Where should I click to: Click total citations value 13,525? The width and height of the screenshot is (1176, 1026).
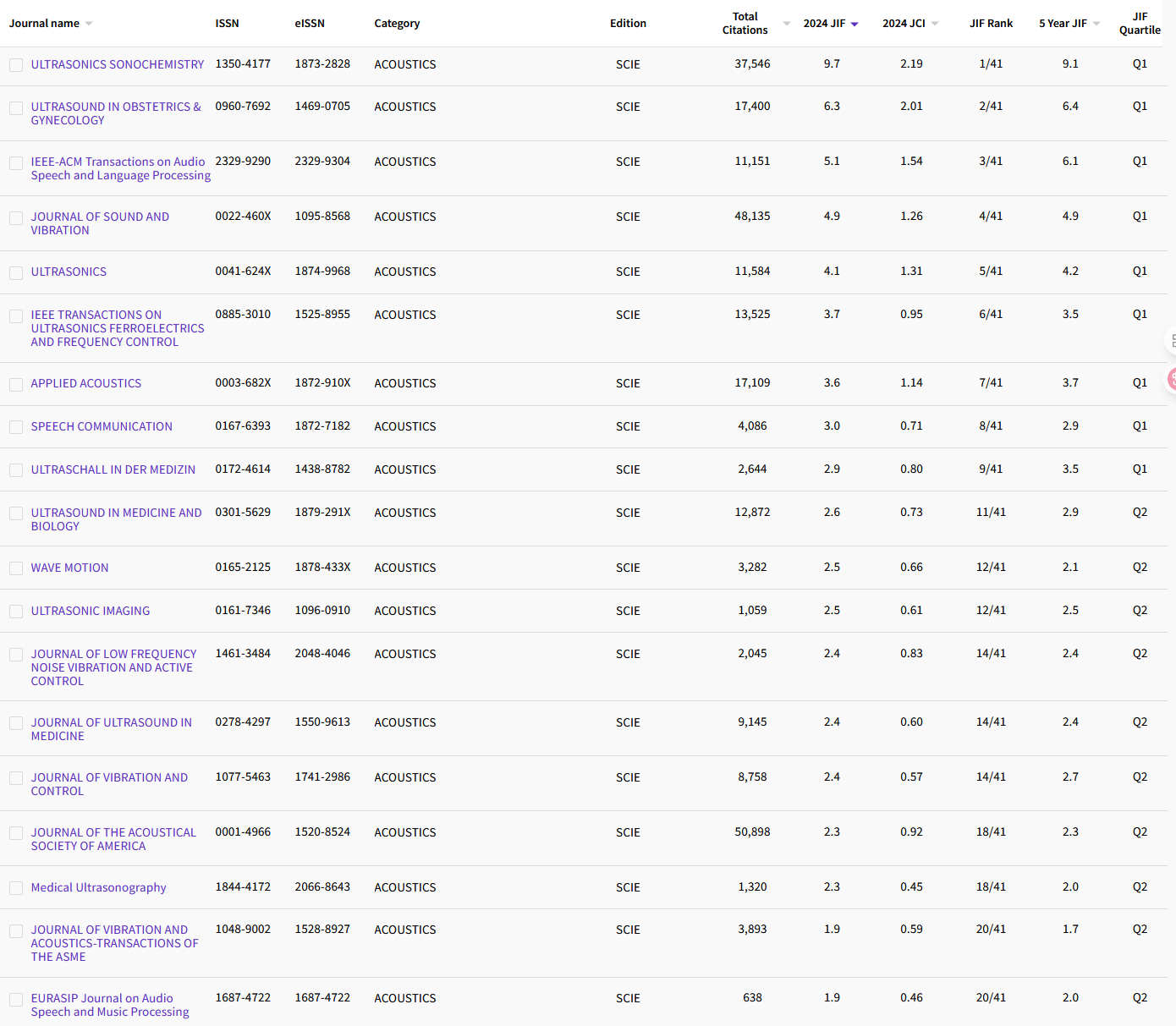(x=752, y=314)
